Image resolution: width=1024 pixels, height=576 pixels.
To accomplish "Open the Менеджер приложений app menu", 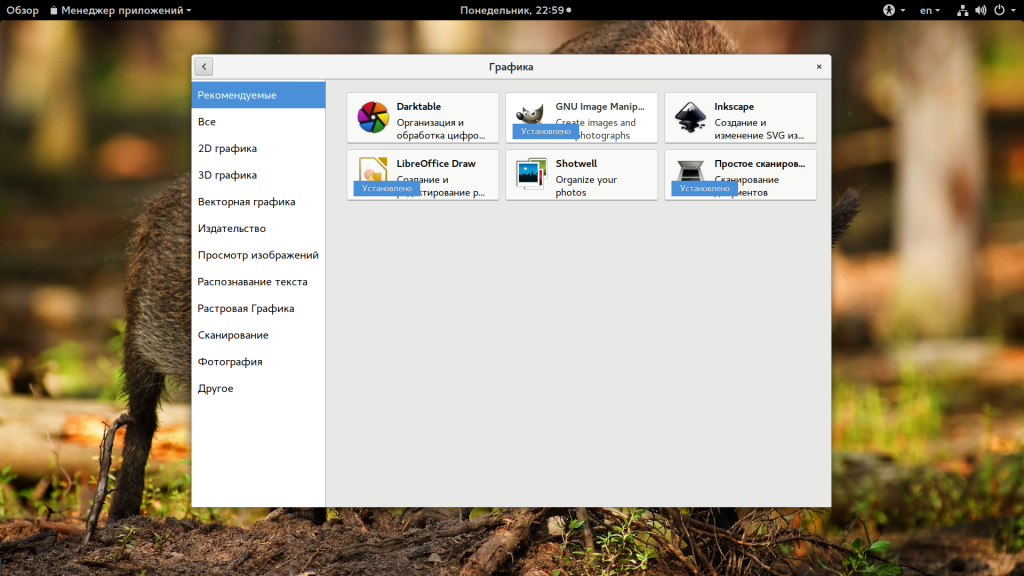I will point(120,10).
